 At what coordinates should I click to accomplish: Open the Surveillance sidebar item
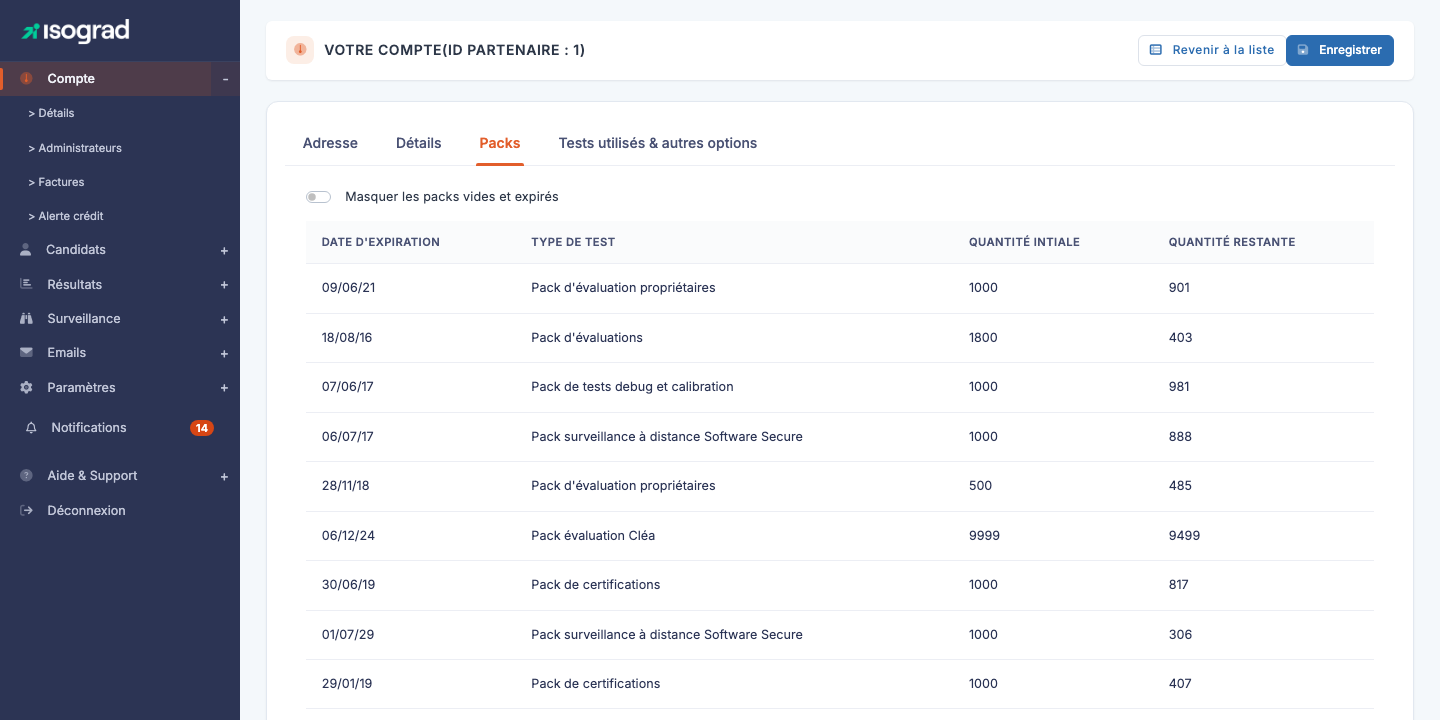click(x=120, y=319)
